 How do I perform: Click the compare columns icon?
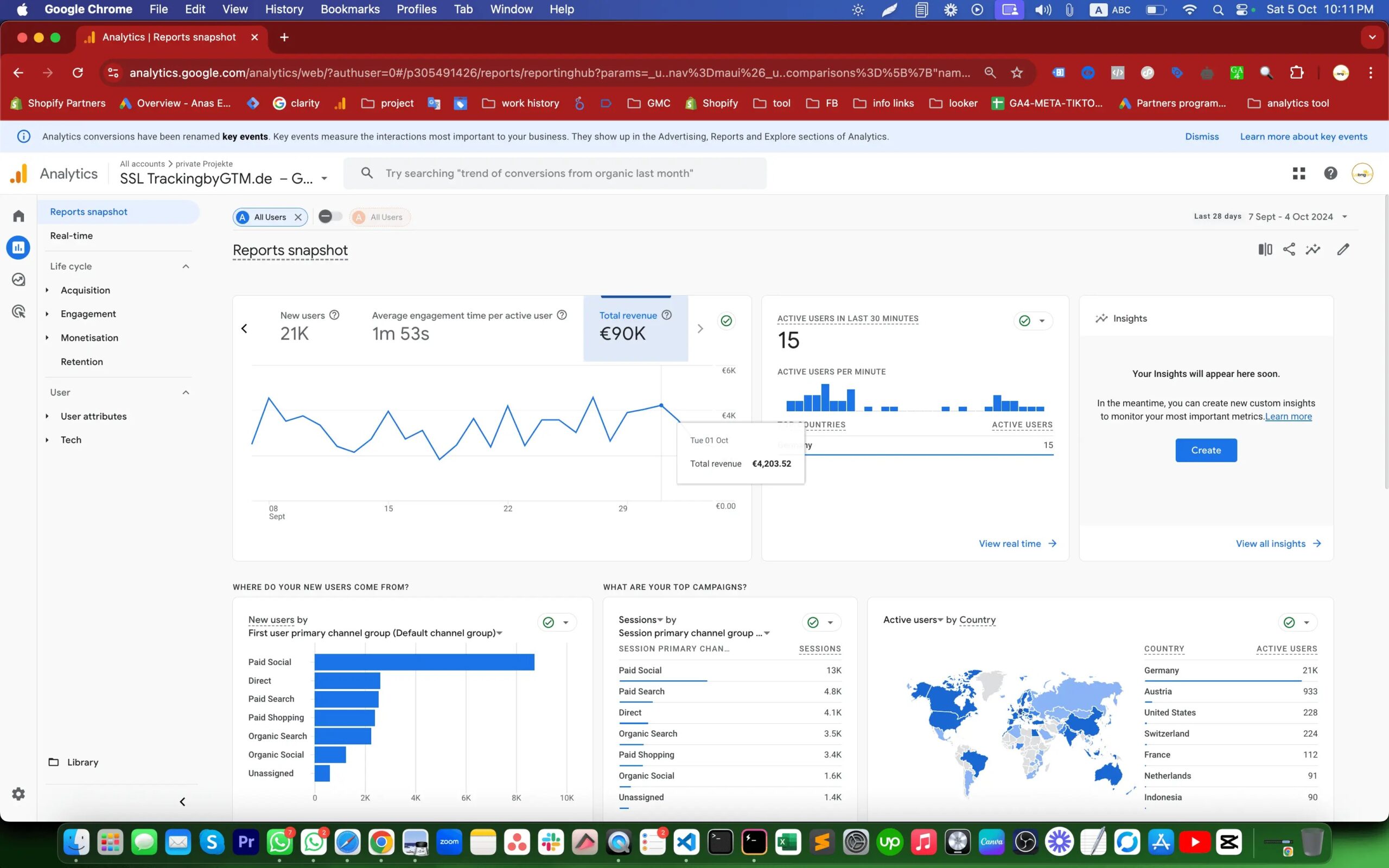tap(1265, 249)
